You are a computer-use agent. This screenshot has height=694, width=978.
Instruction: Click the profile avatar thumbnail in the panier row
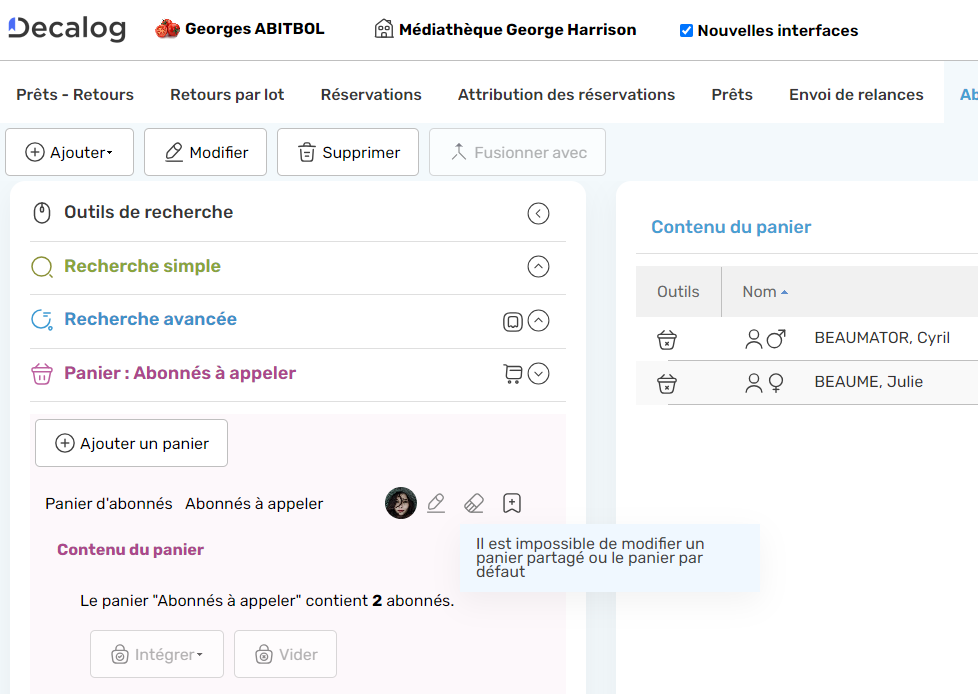click(400, 503)
